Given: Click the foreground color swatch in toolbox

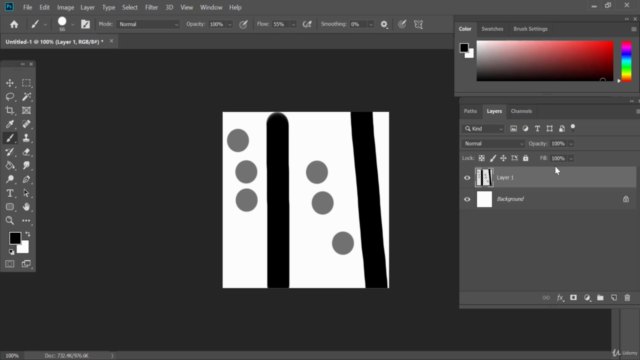Looking at the screenshot, I should (15, 238).
